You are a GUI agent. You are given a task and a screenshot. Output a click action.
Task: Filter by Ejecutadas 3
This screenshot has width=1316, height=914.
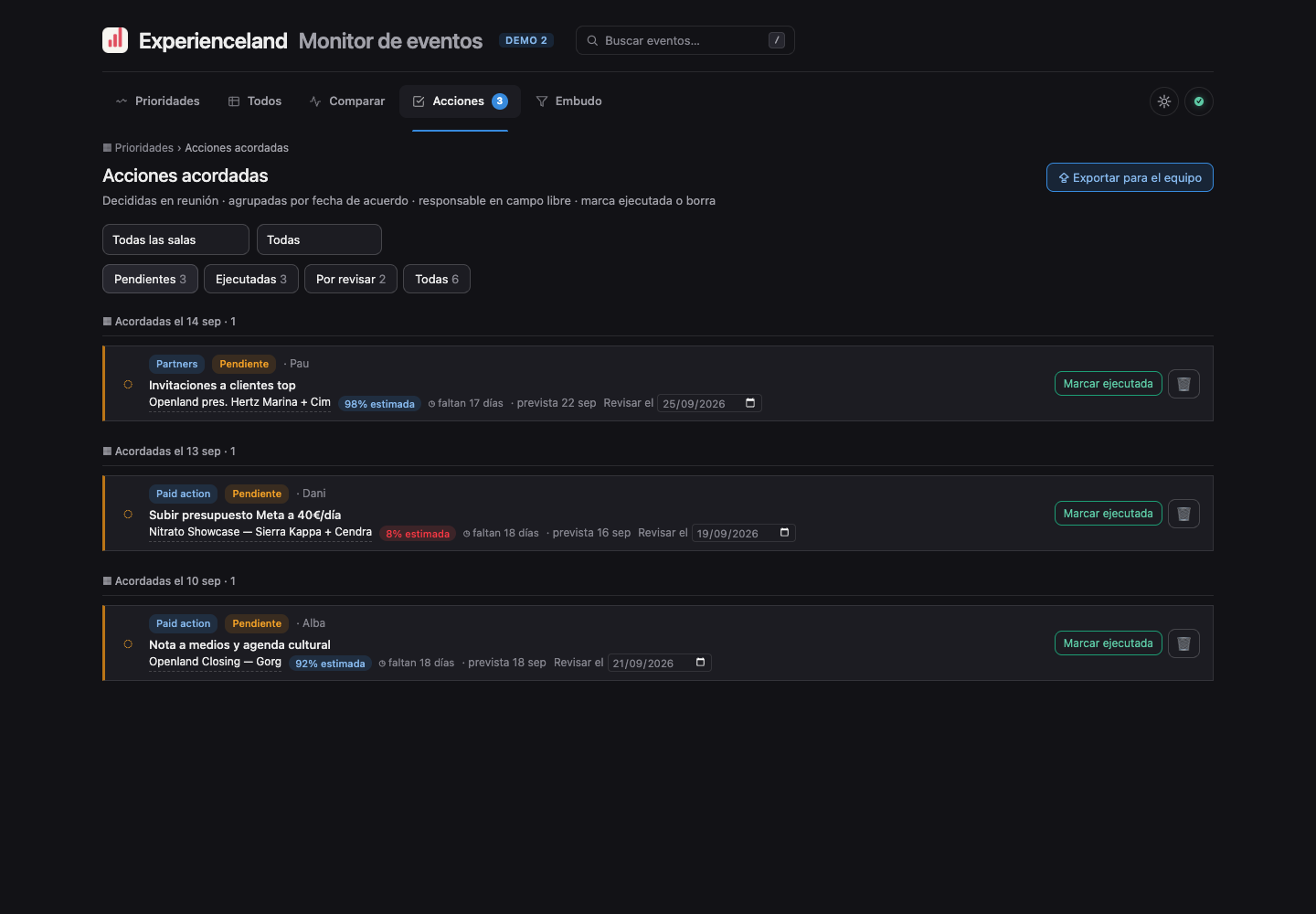pos(251,279)
